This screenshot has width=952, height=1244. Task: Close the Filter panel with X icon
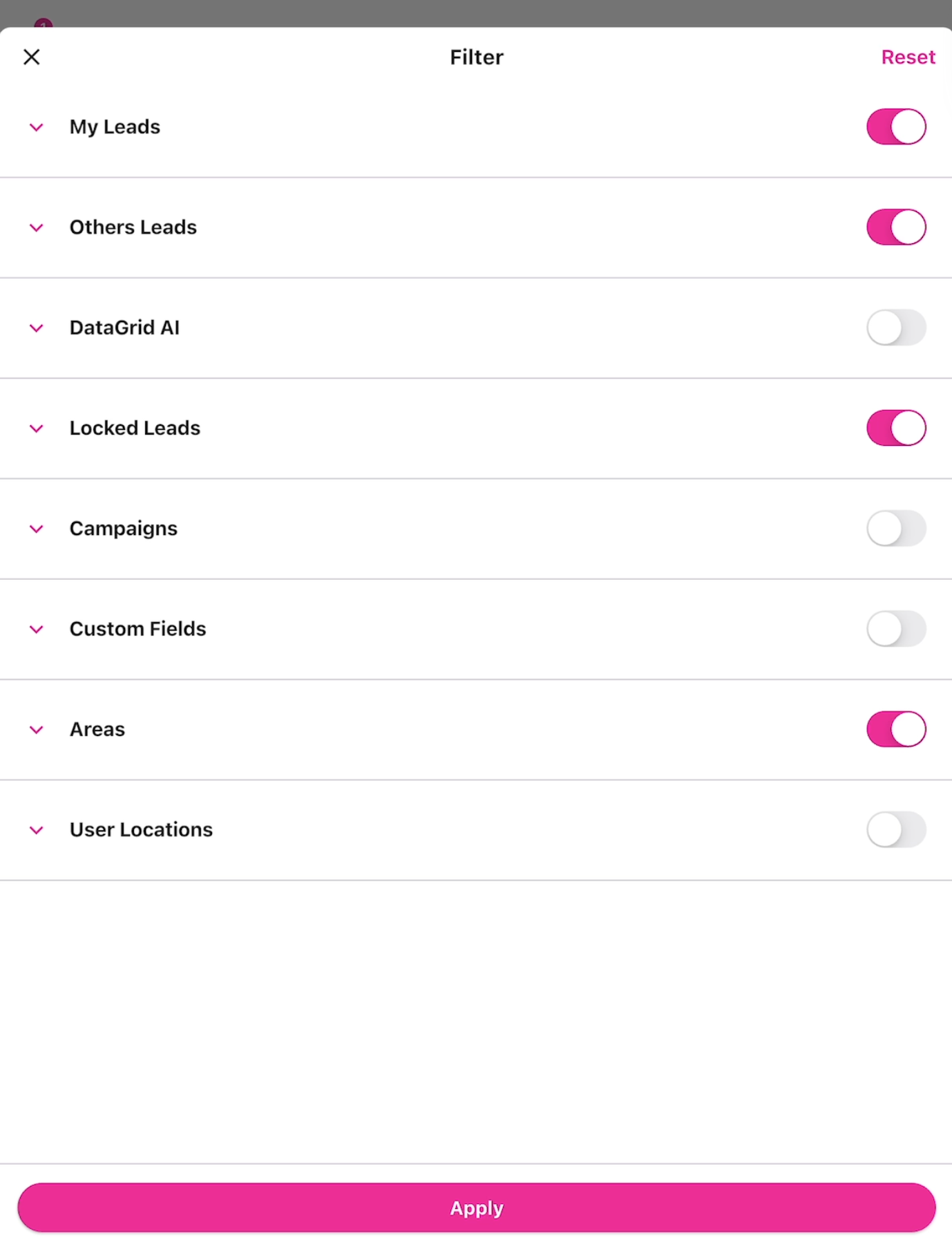(32, 57)
